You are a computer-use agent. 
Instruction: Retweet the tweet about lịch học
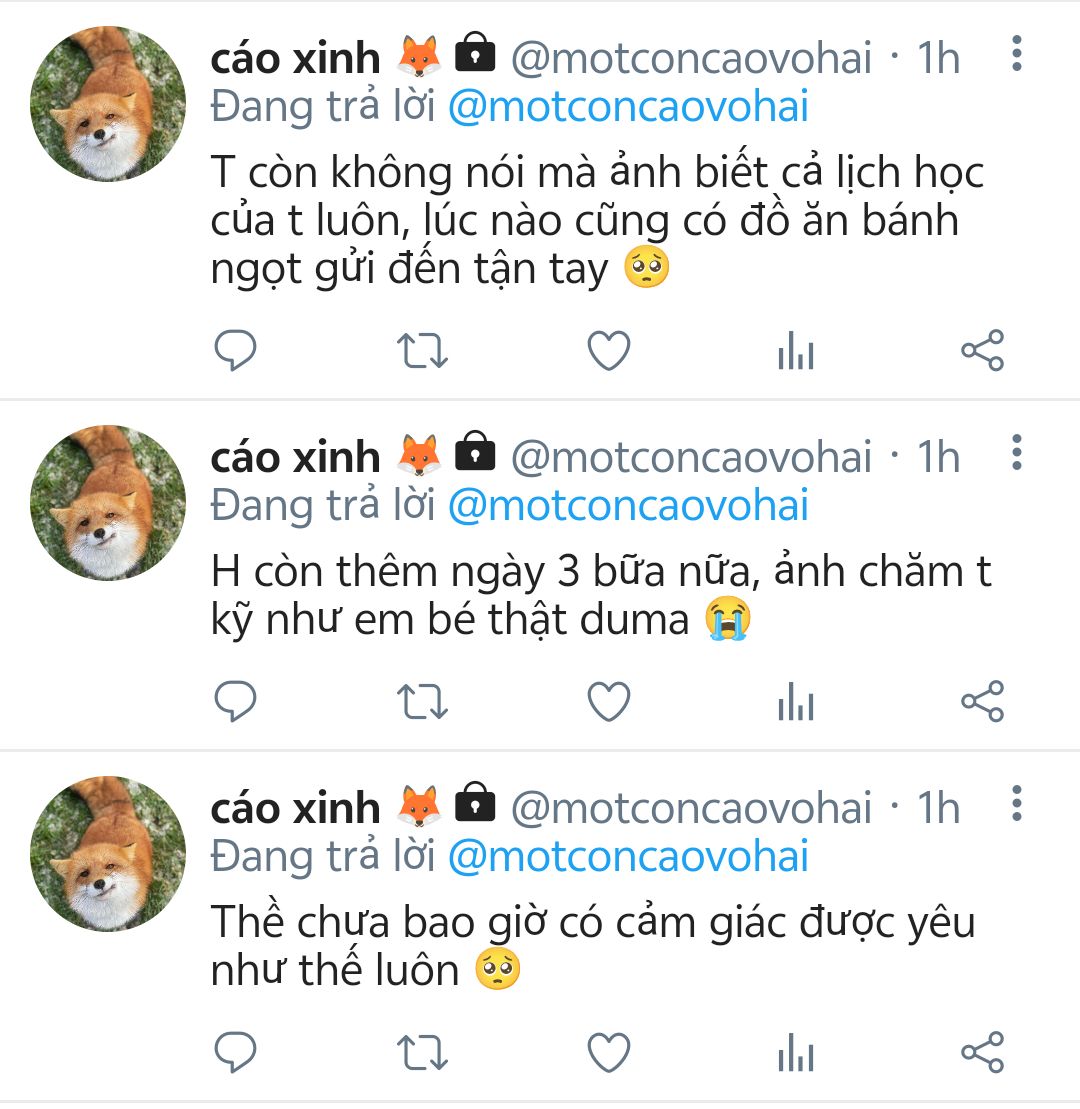tap(422, 351)
